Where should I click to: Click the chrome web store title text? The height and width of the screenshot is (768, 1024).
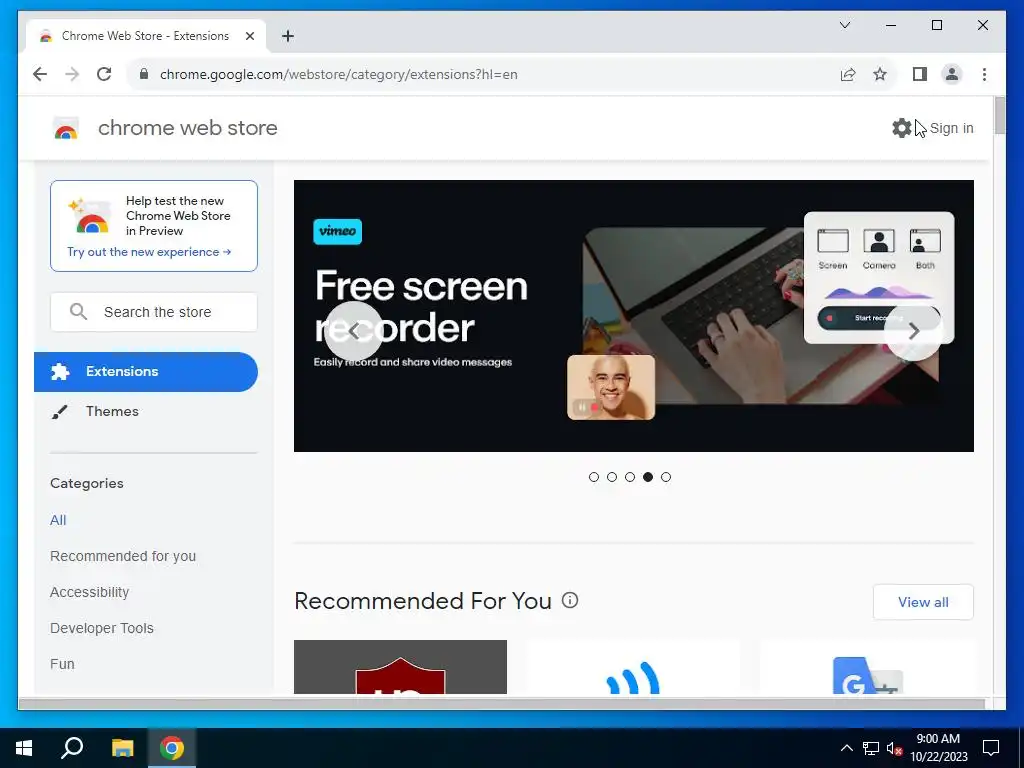coord(187,128)
